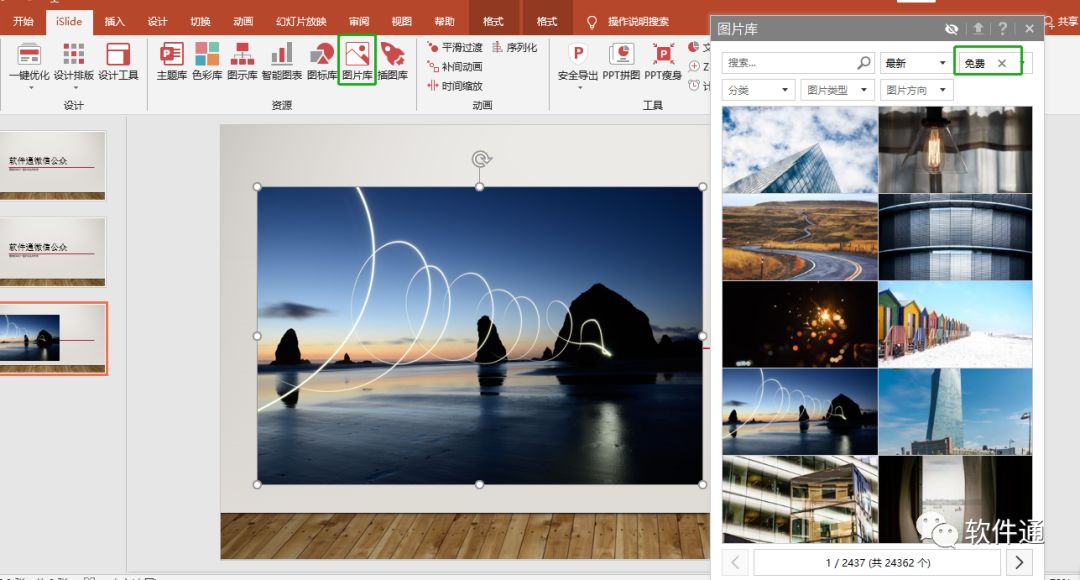Viewport: 1080px width, 580px height.
Task: Switch to the 插入 ribbon tab
Action: (115, 21)
